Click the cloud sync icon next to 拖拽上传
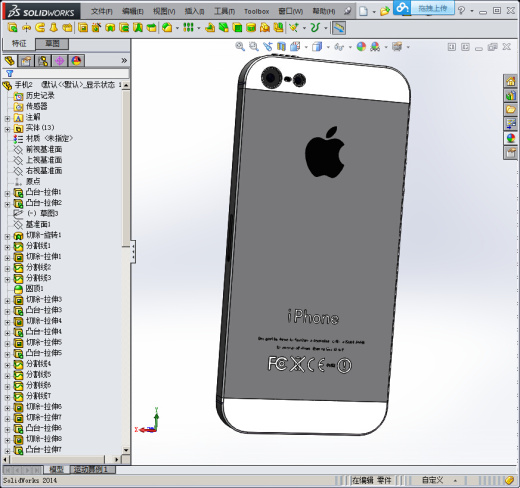520x488 pixels. 402,8
